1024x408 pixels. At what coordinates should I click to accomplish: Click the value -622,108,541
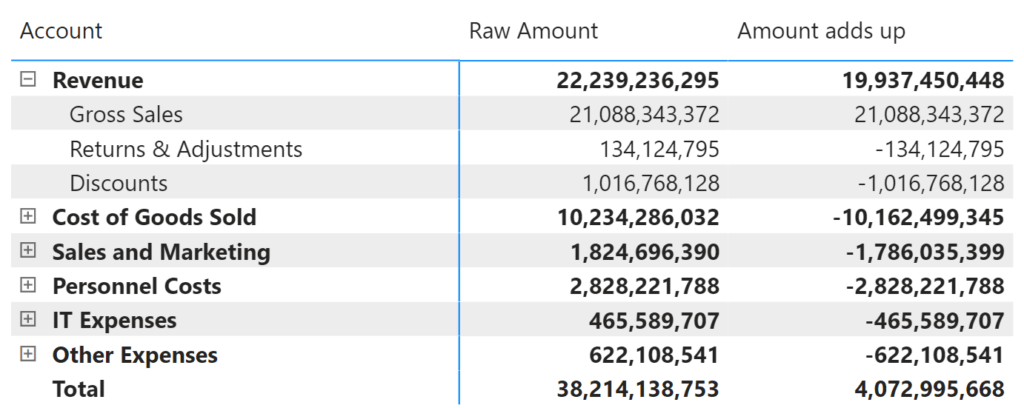(x=935, y=355)
